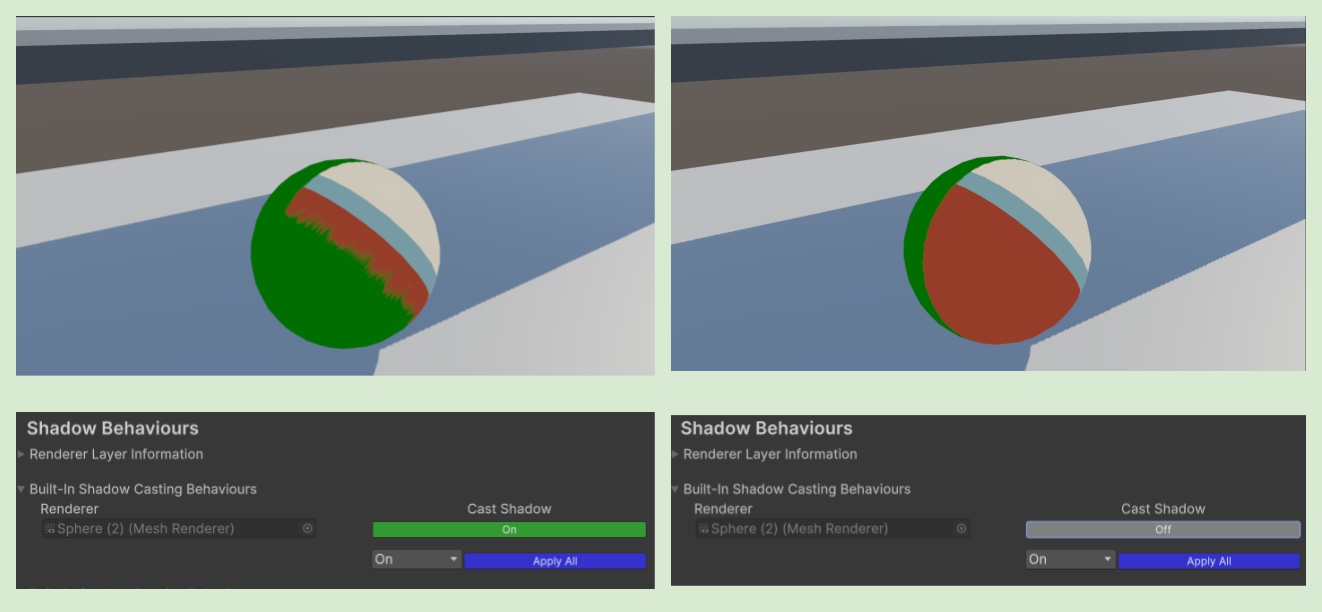Click Shadow Behaviours heading in the Cast Shadow Off panel

[x=766, y=428]
